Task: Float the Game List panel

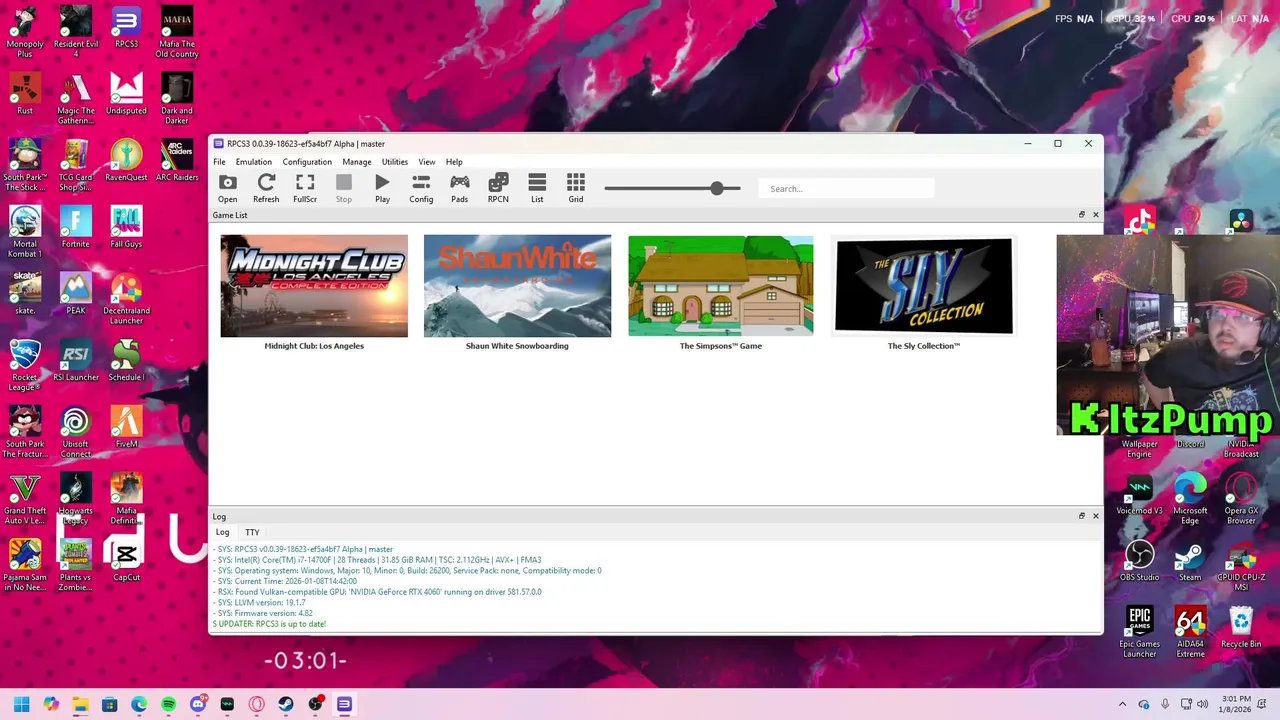Action: (x=1081, y=215)
